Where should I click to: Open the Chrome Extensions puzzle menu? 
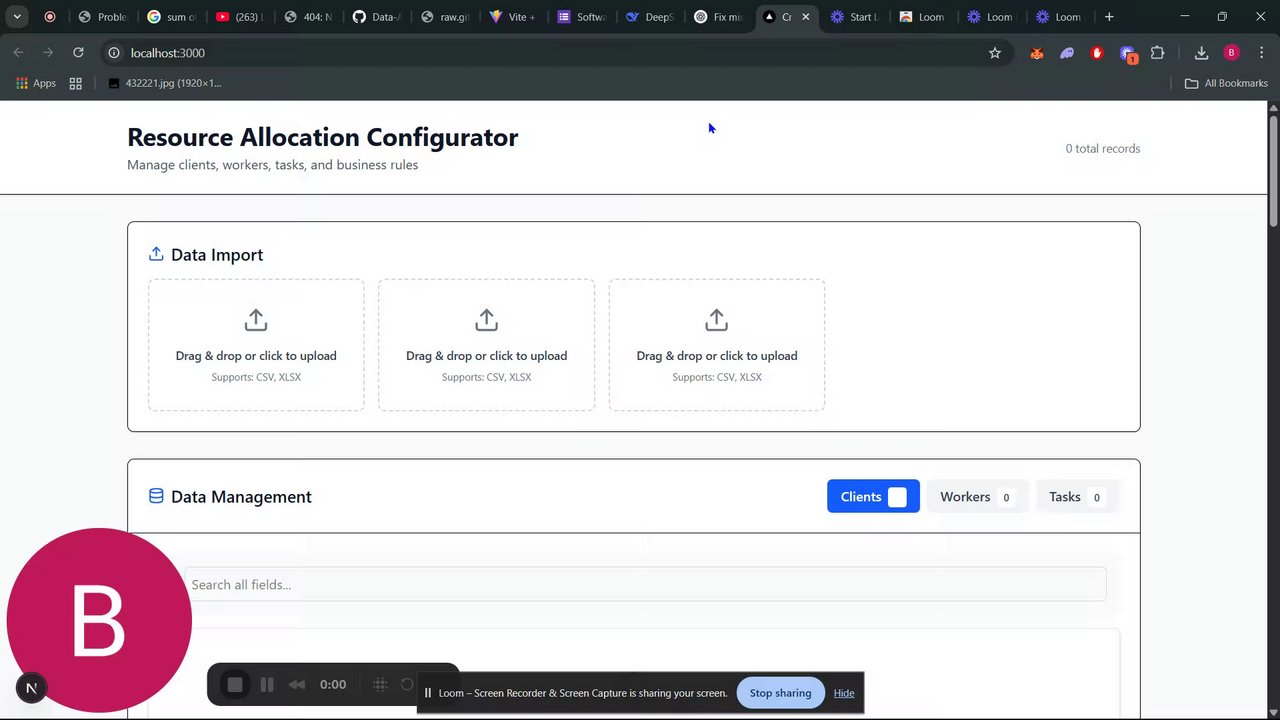click(1158, 53)
